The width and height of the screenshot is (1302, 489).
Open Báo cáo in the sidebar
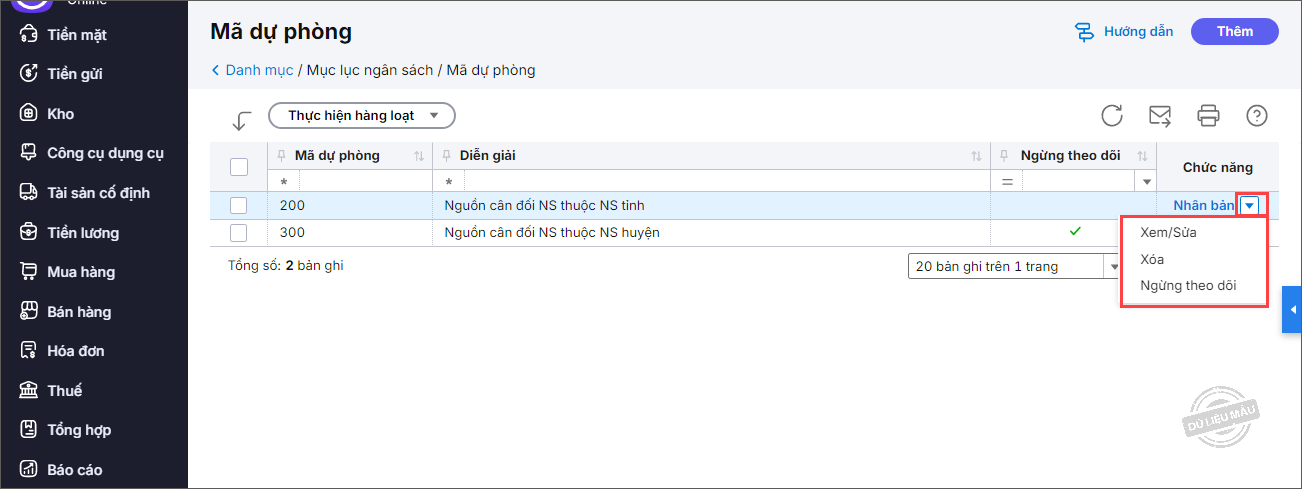click(74, 470)
